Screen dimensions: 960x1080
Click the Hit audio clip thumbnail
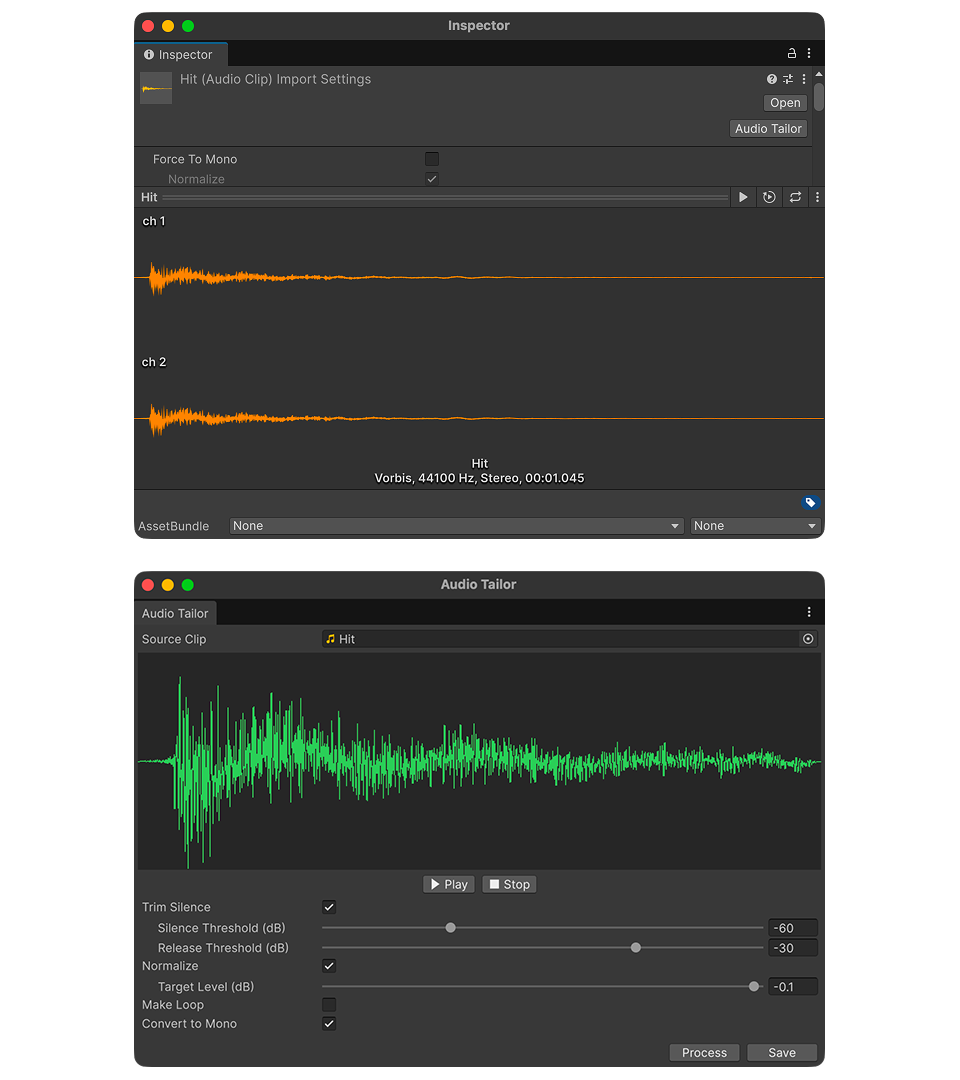[x=156, y=88]
